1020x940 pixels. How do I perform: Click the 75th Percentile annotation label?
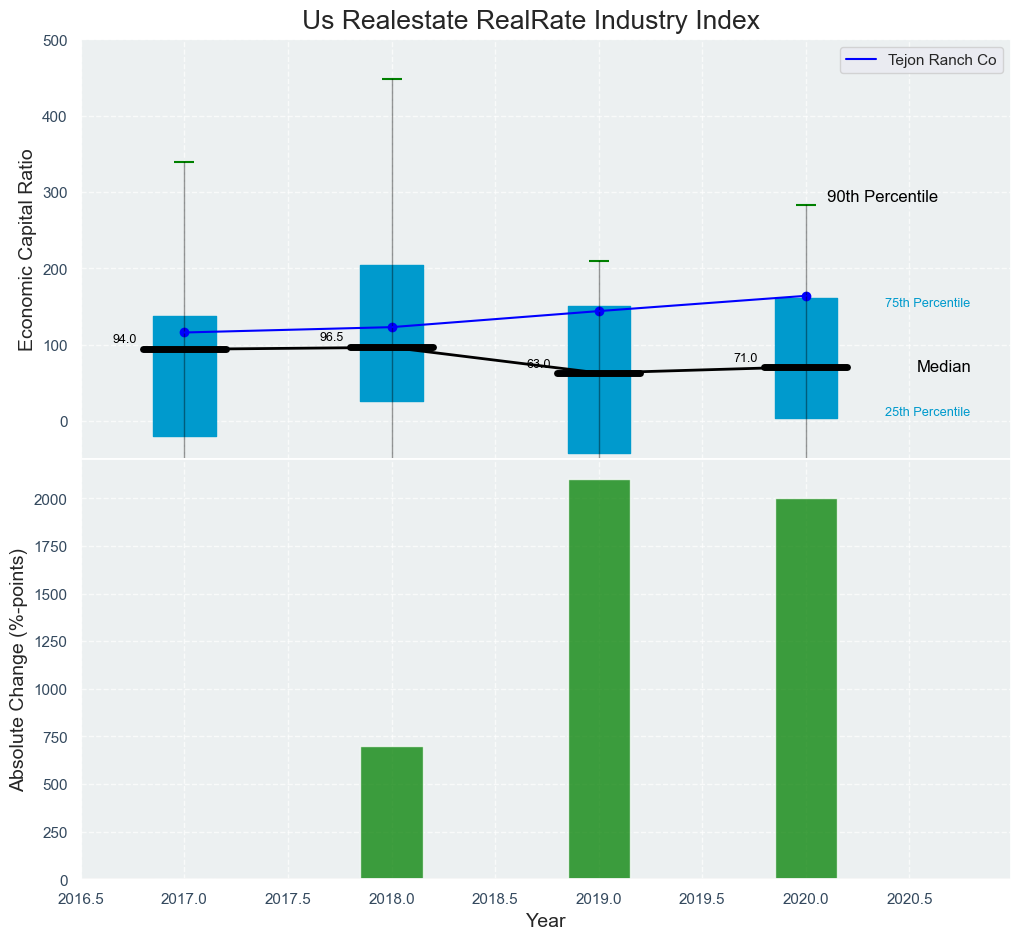point(927,303)
